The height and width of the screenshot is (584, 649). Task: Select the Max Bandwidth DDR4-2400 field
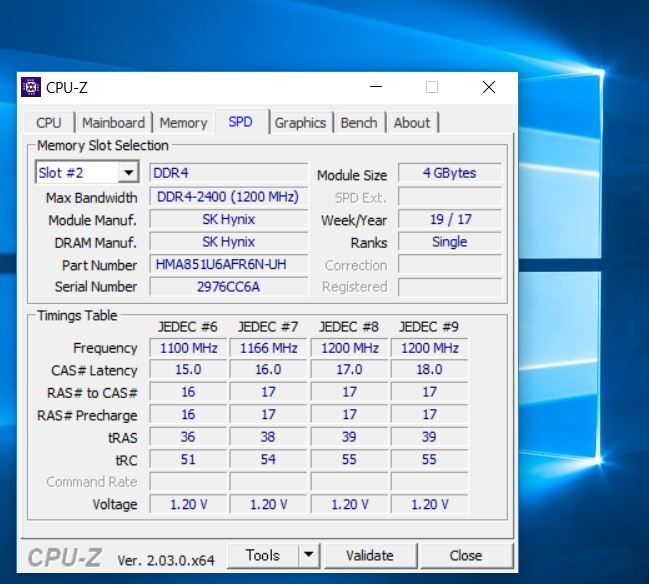(x=229, y=197)
